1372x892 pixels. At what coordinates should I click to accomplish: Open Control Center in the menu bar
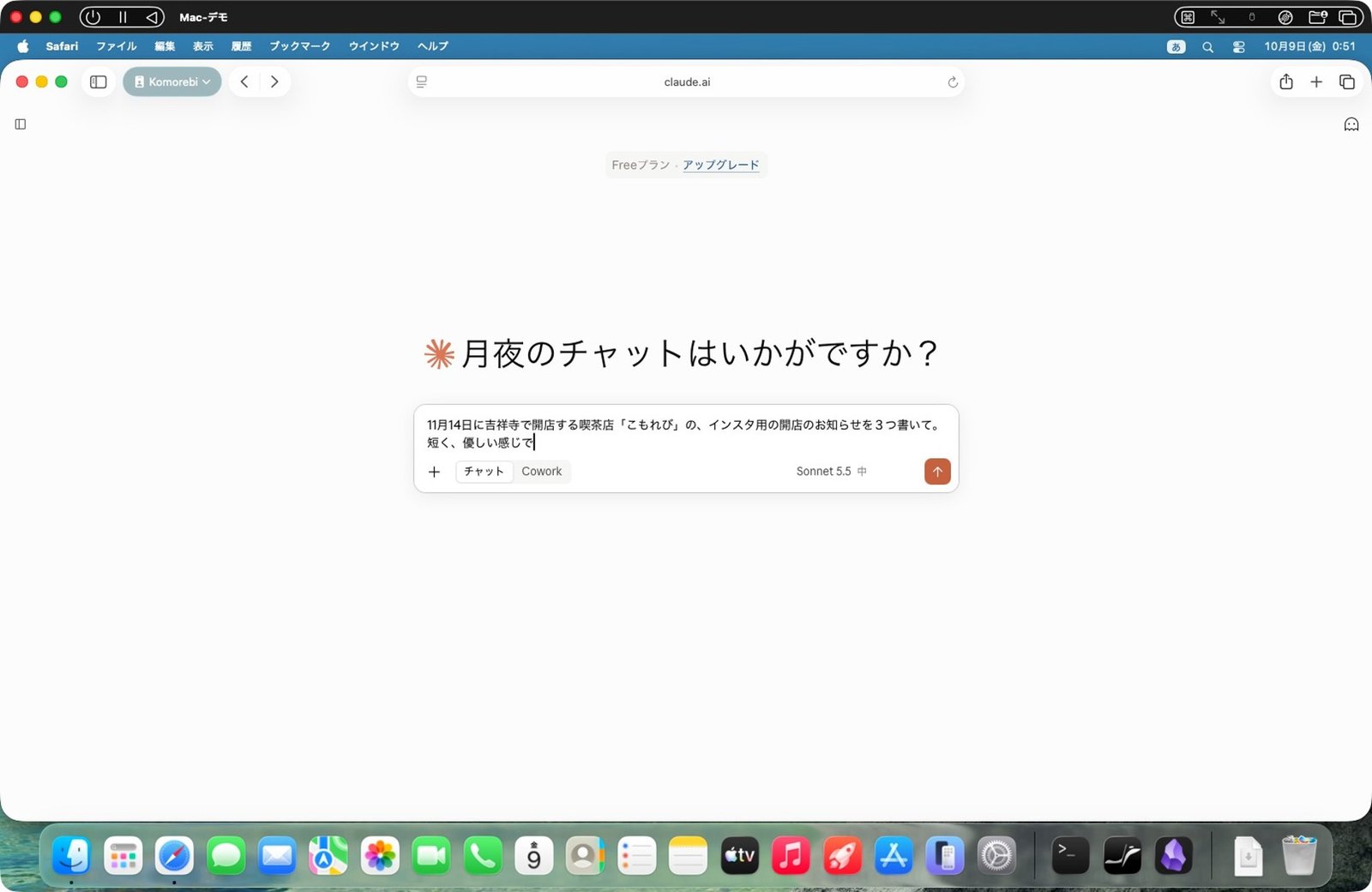[1239, 47]
